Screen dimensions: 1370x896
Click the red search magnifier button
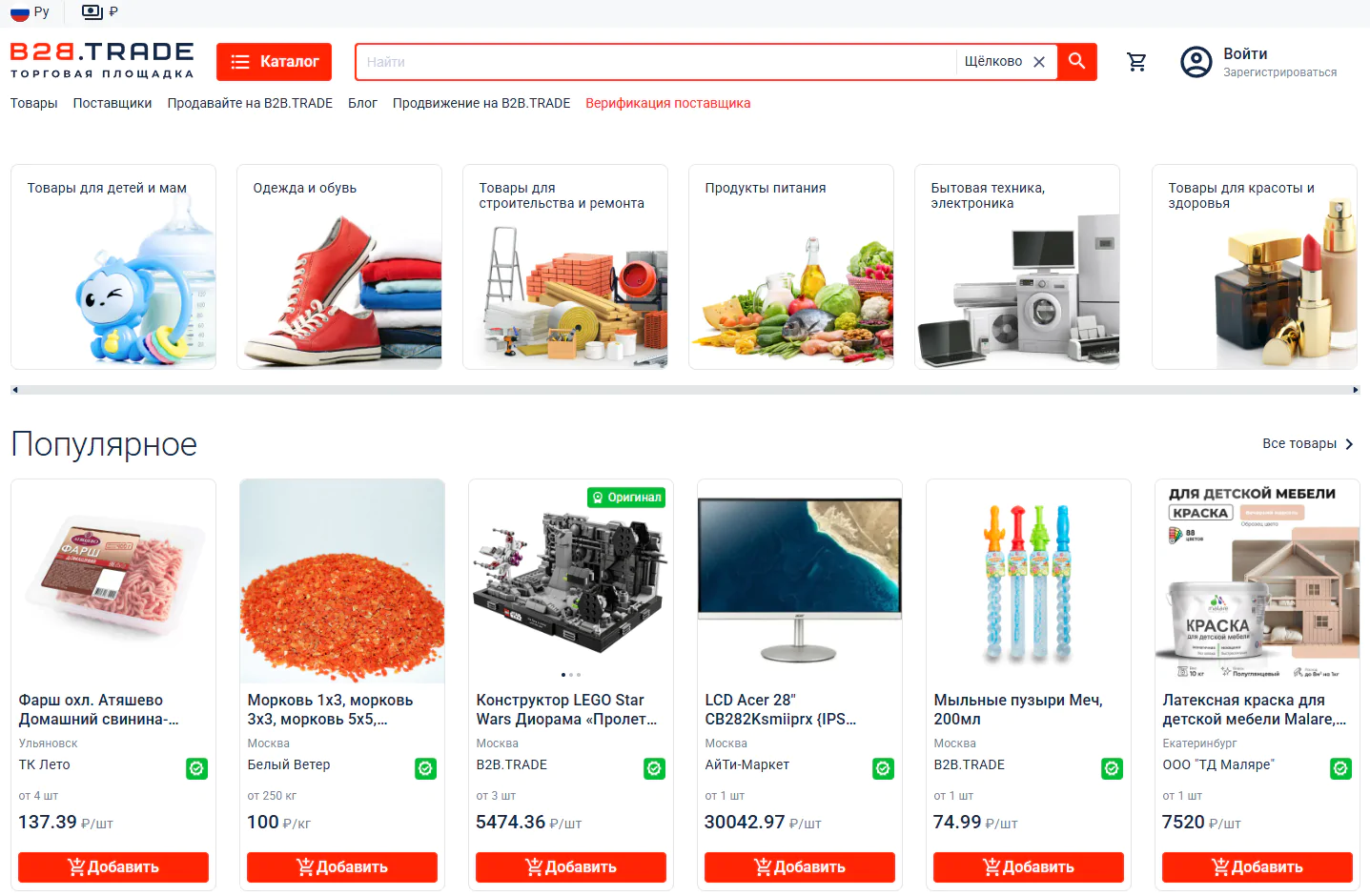(1077, 61)
